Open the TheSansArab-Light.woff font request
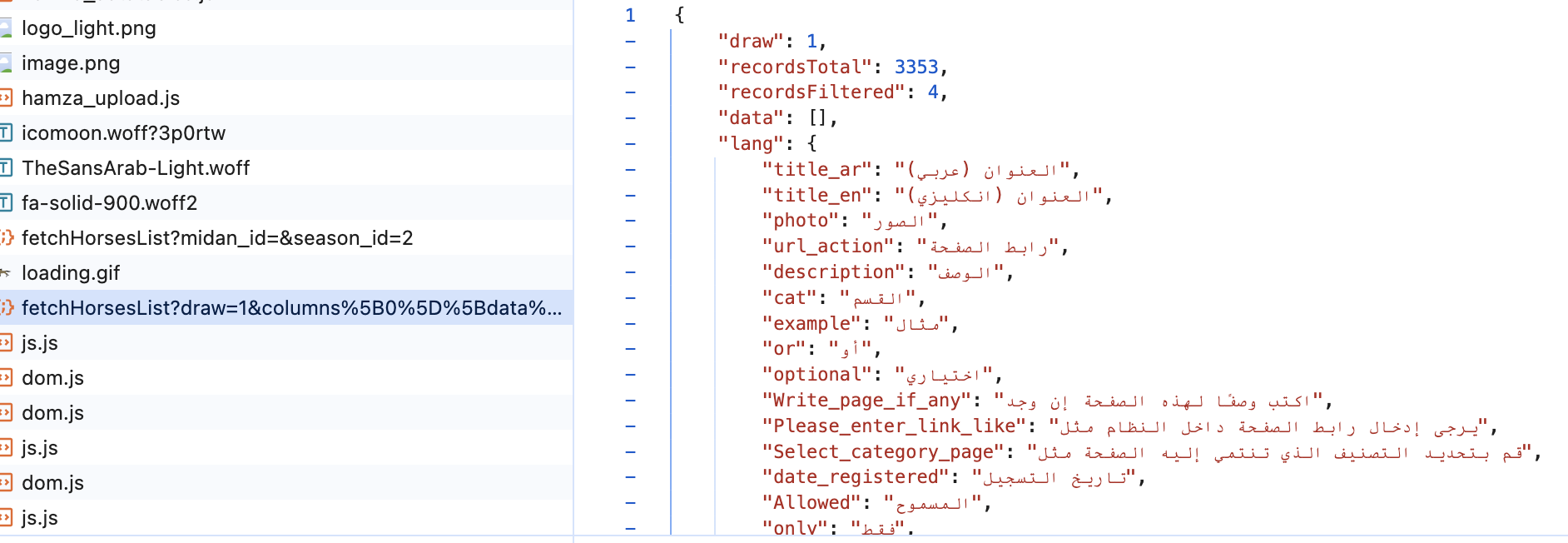This screenshot has height=543, width=1568. 136,168
